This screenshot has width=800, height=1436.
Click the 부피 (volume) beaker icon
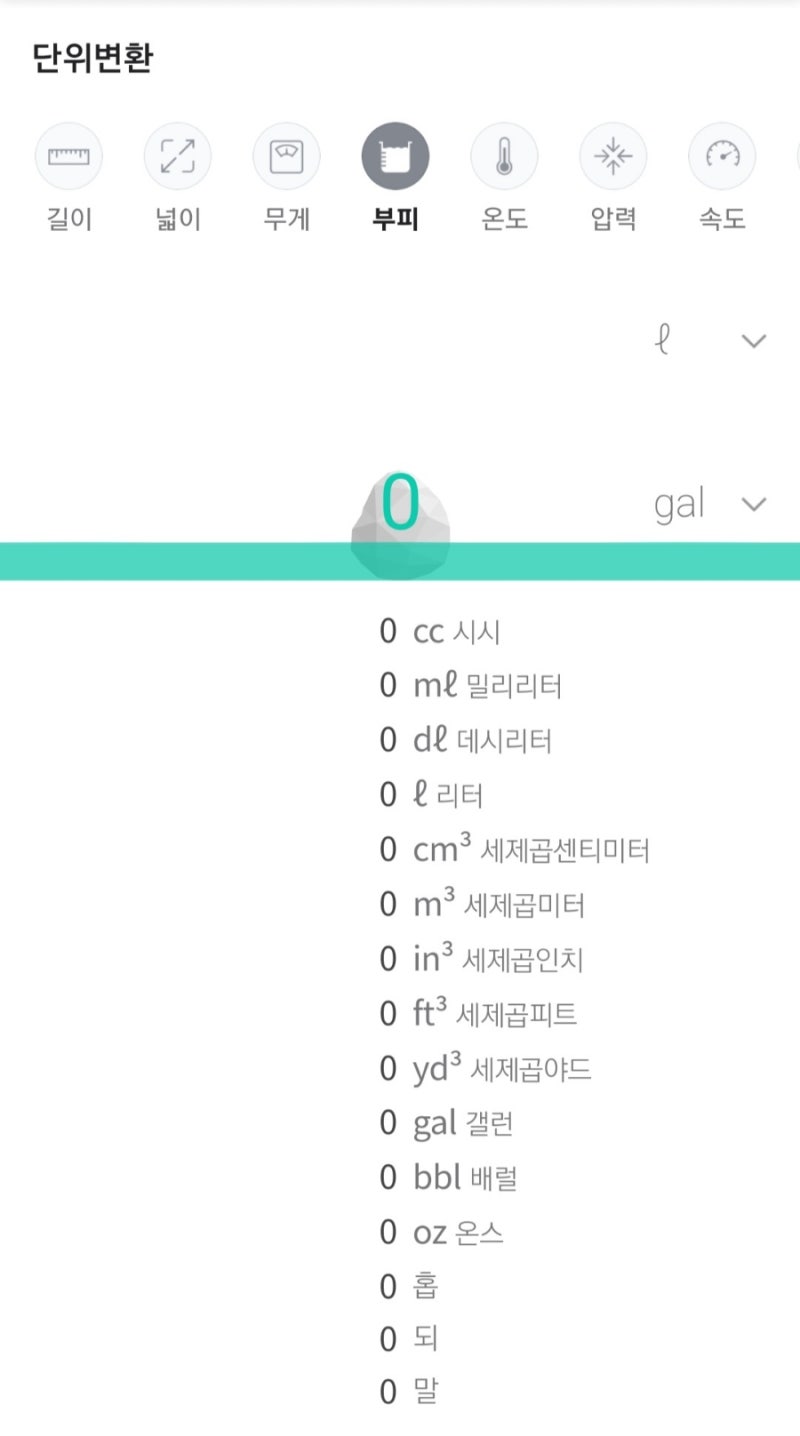click(x=396, y=156)
